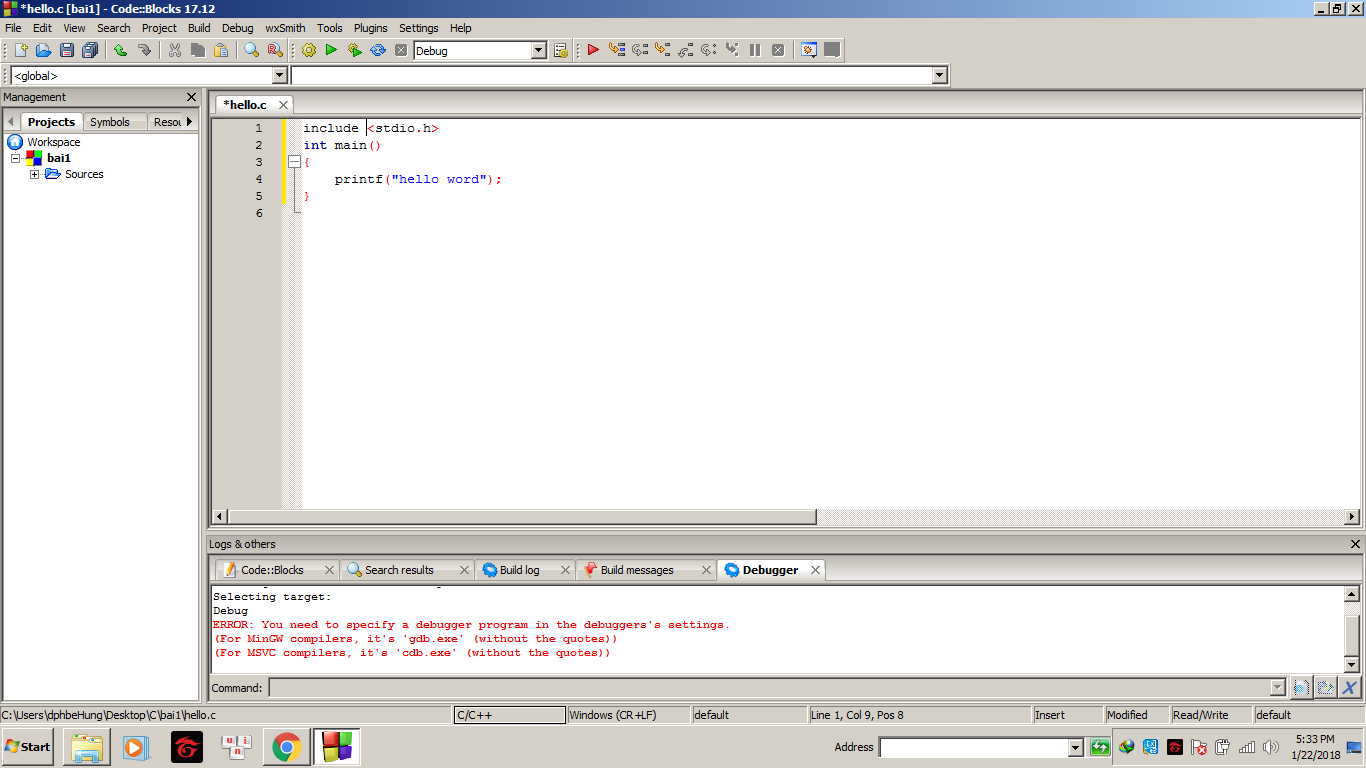Click the Paste clipboard icon

click(x=221, y=50)
